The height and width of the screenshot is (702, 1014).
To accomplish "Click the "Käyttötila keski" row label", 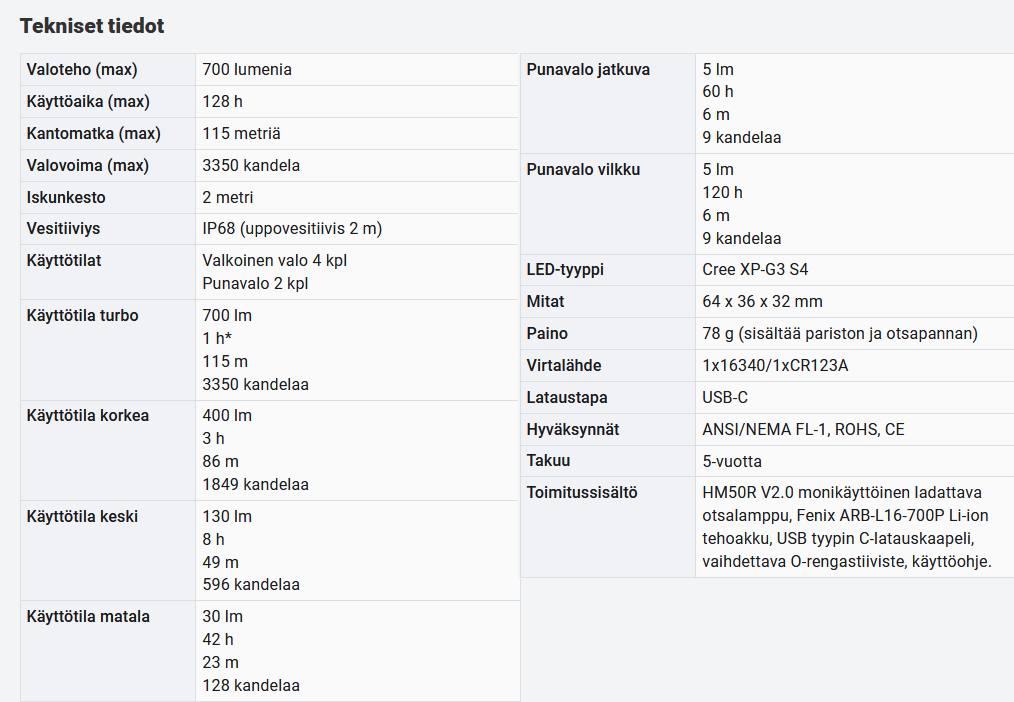I will (x=82, y=517).
